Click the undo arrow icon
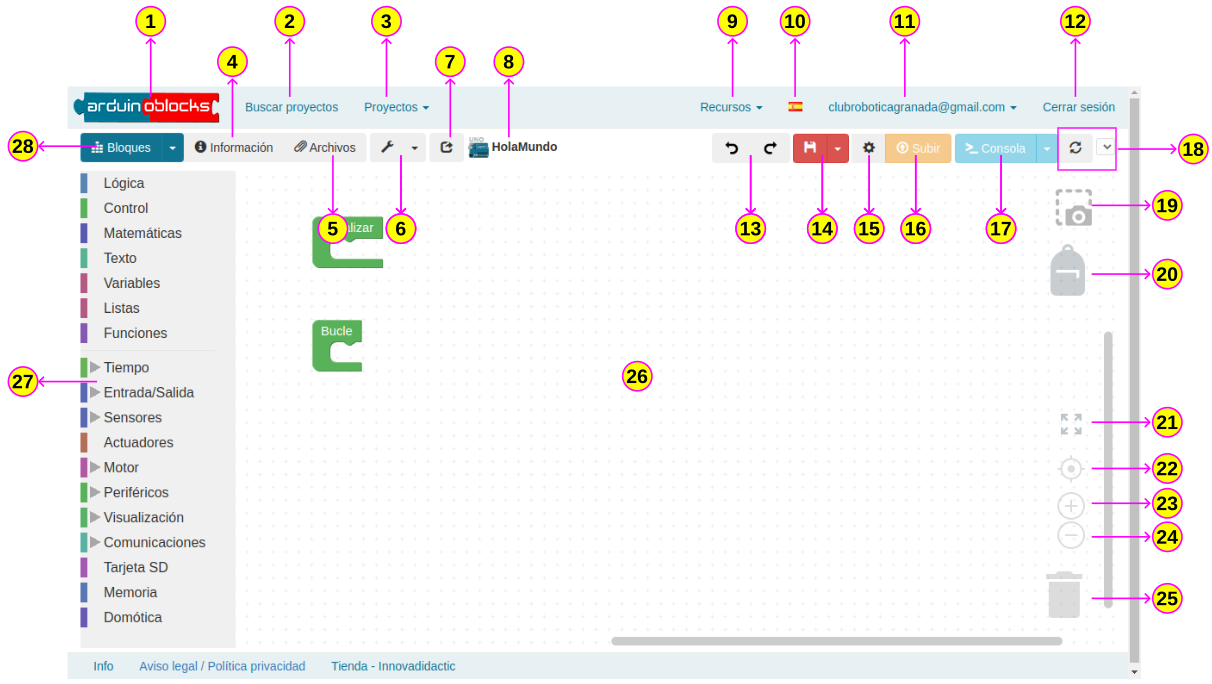Screen dimensions: 1212x684 click(x=732, y=148)
